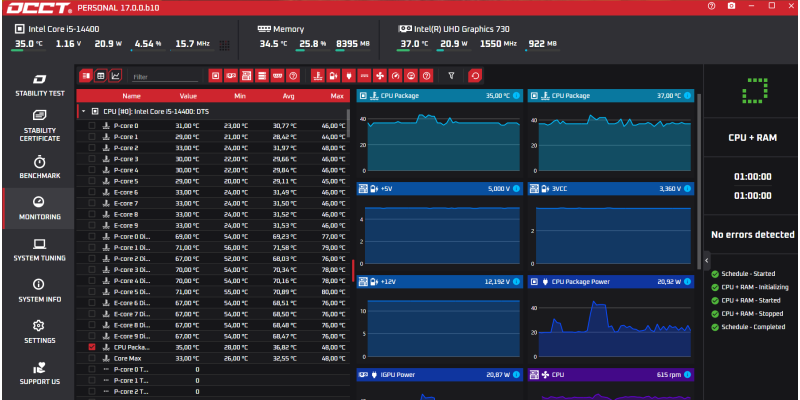Toggle the fan sensor filter icon
This screenshot has width=800, height=400.
pos(379,76)
